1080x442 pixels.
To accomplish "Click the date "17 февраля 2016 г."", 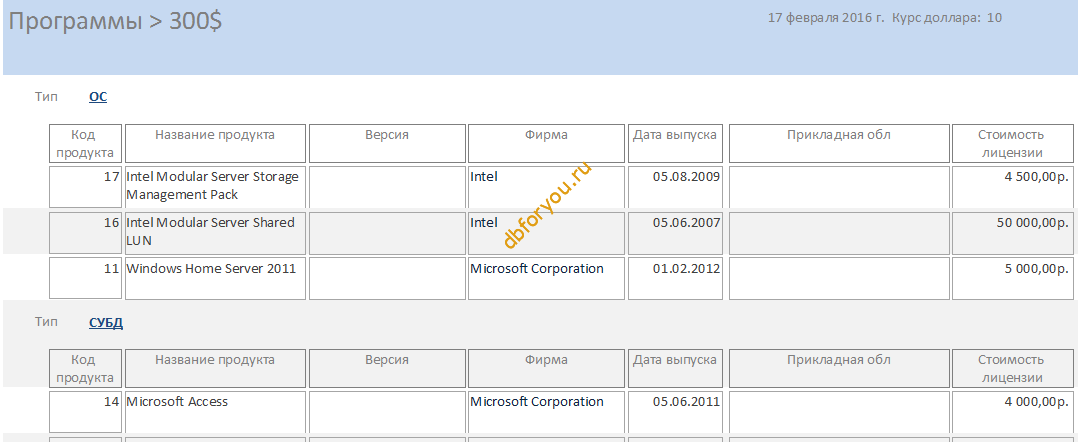I will (x=826, y=18).
